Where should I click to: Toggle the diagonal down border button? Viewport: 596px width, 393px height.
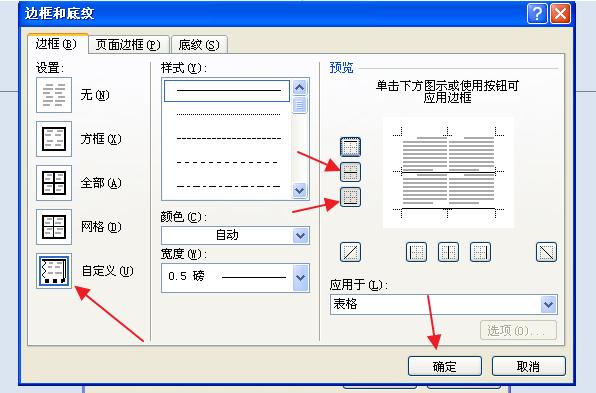click(x=546, y=252)
